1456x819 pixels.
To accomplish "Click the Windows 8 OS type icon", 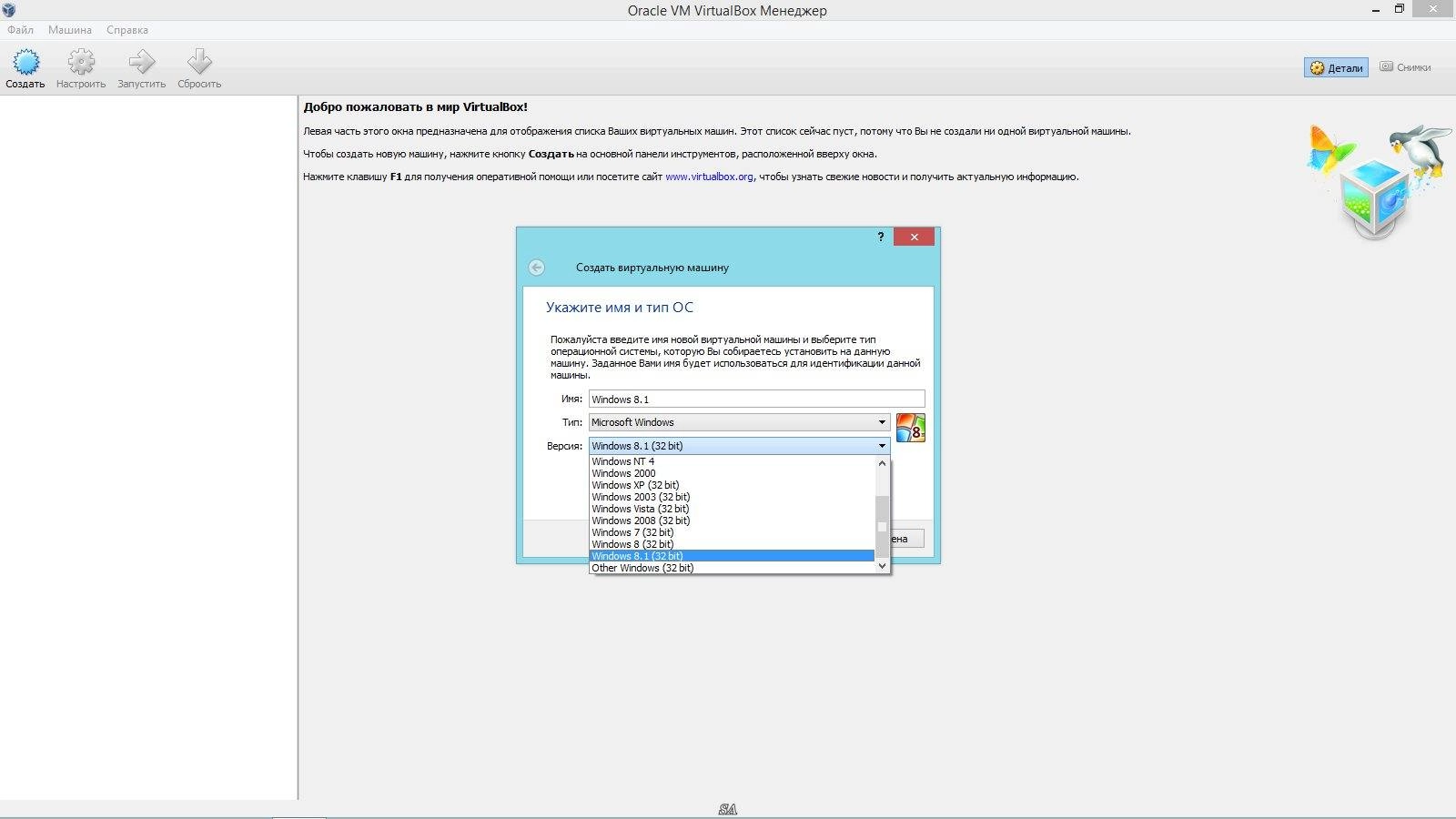I will point(911,428).
